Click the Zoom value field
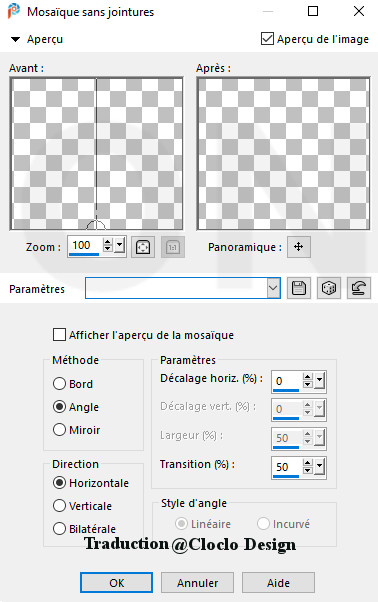 85,245
